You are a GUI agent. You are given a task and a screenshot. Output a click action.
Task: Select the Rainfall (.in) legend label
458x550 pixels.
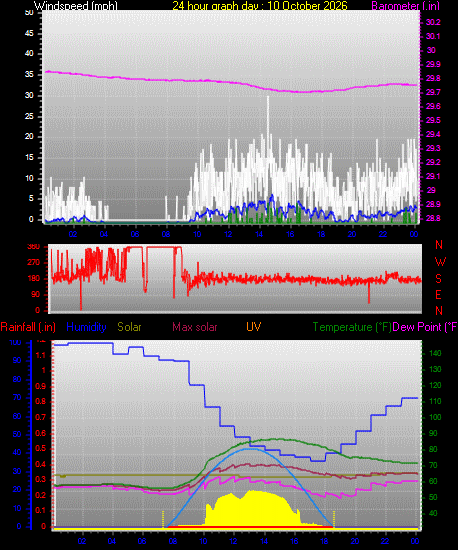pos(28,327)
